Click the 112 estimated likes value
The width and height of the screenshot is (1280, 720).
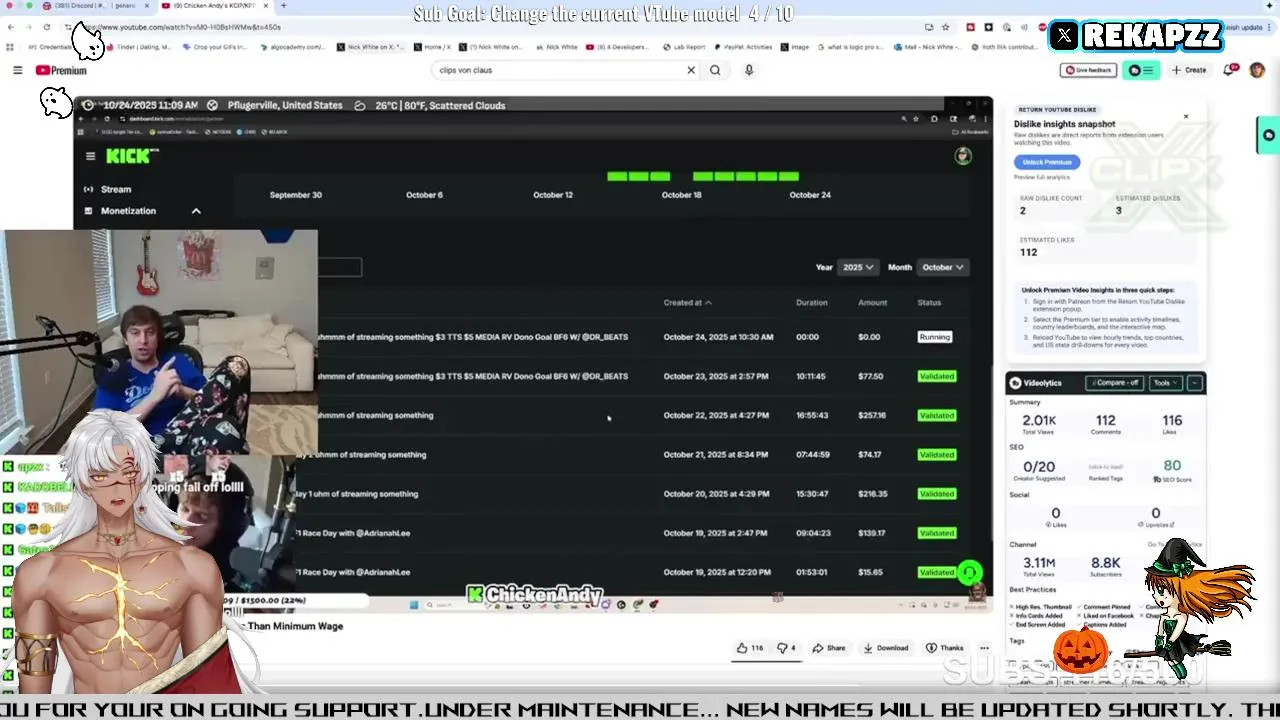coord(1028,252)
